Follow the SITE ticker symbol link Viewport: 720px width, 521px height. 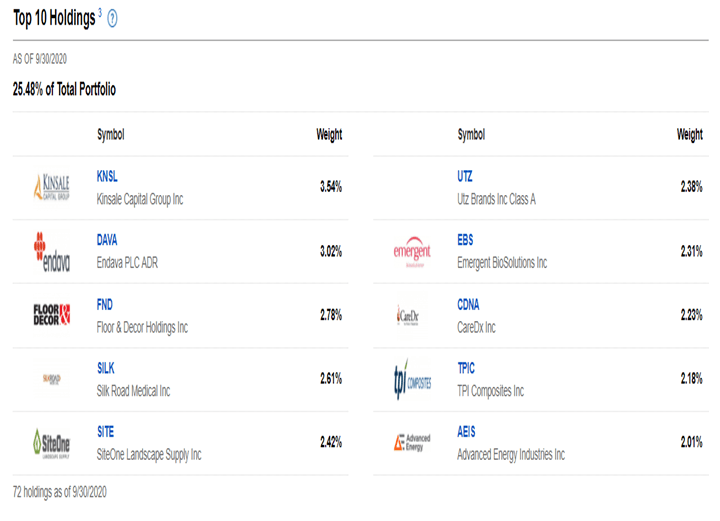[x=106, y=432]
